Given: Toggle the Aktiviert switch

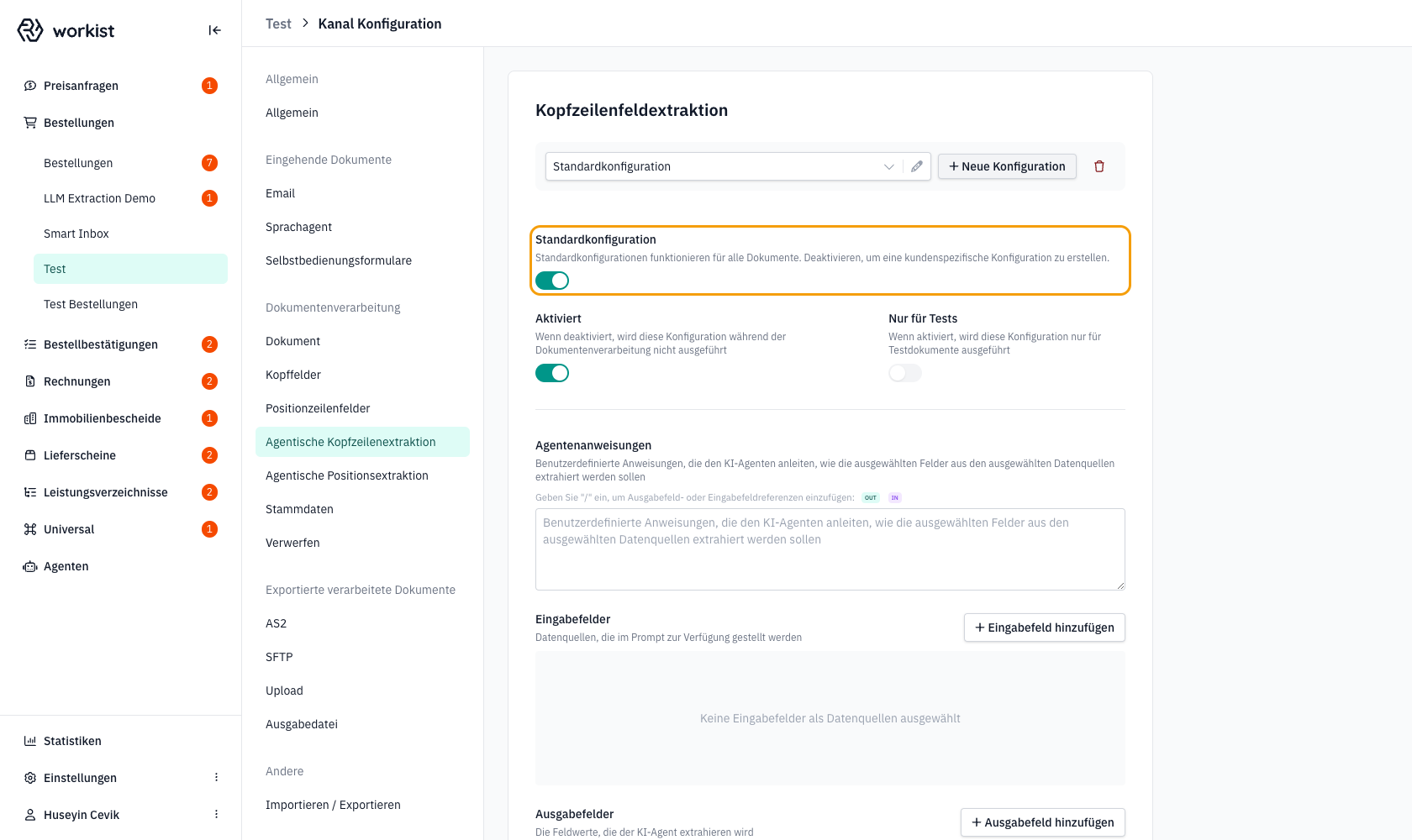Looking at the screenshot, I should coord(552,373).
